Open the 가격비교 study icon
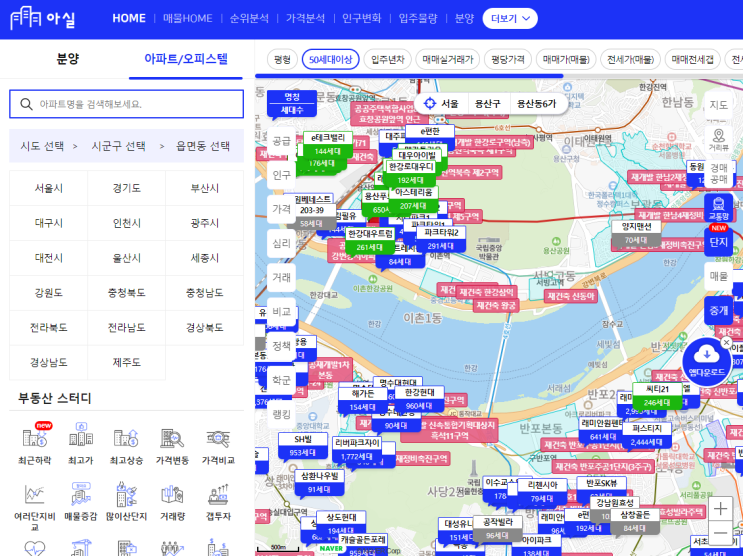 [218, 437]
